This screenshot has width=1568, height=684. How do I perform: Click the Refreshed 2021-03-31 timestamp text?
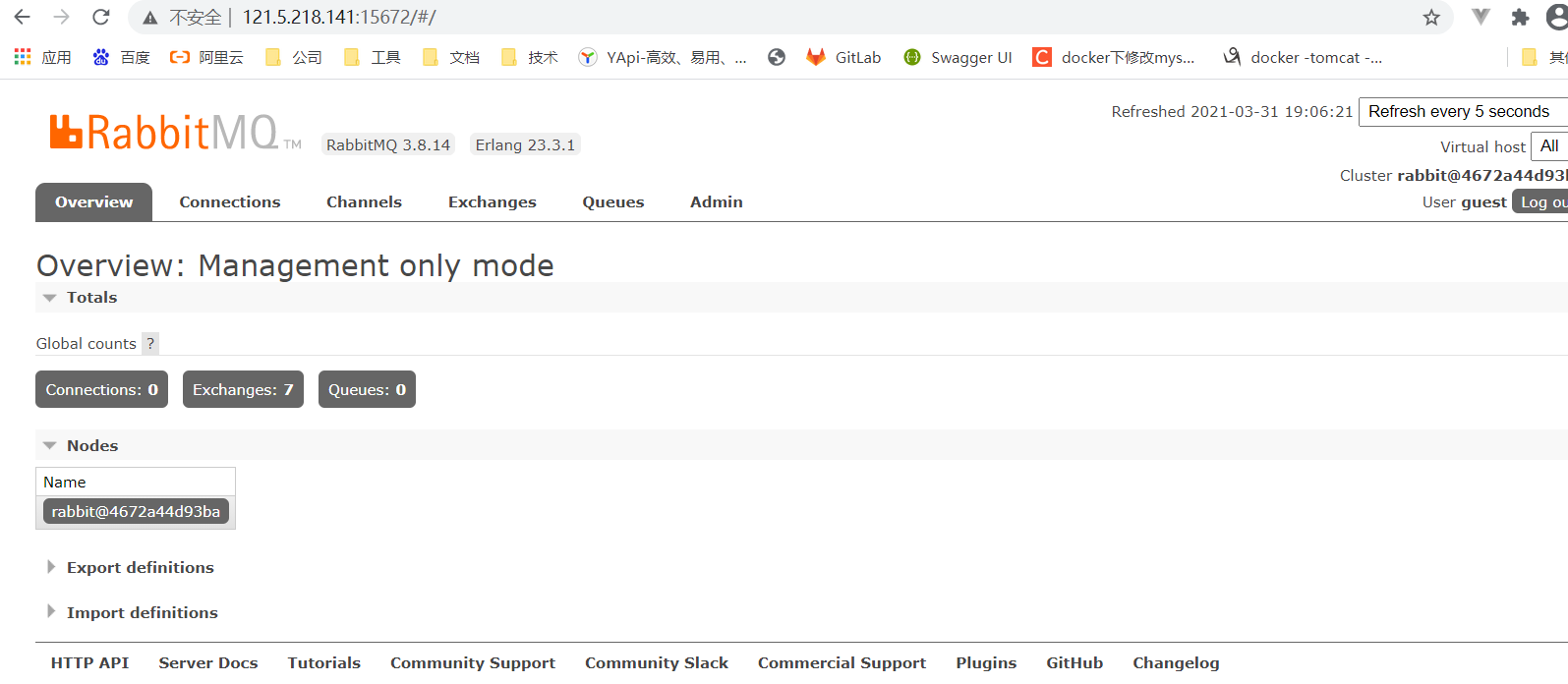pyautogui.click(x=1232, y=111)
